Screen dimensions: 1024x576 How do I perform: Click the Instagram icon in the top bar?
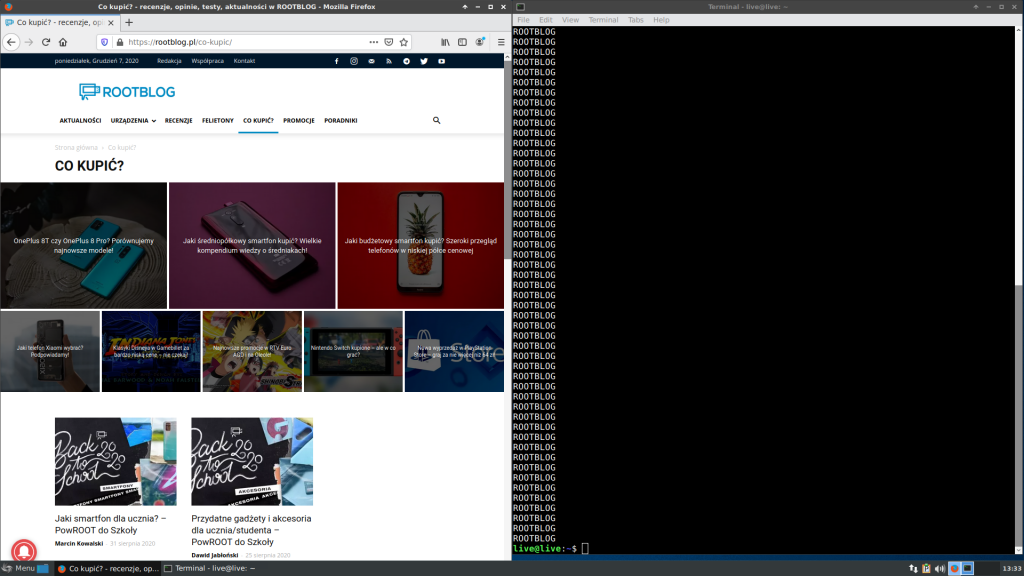pyautogui.click(x=354, y=60)
